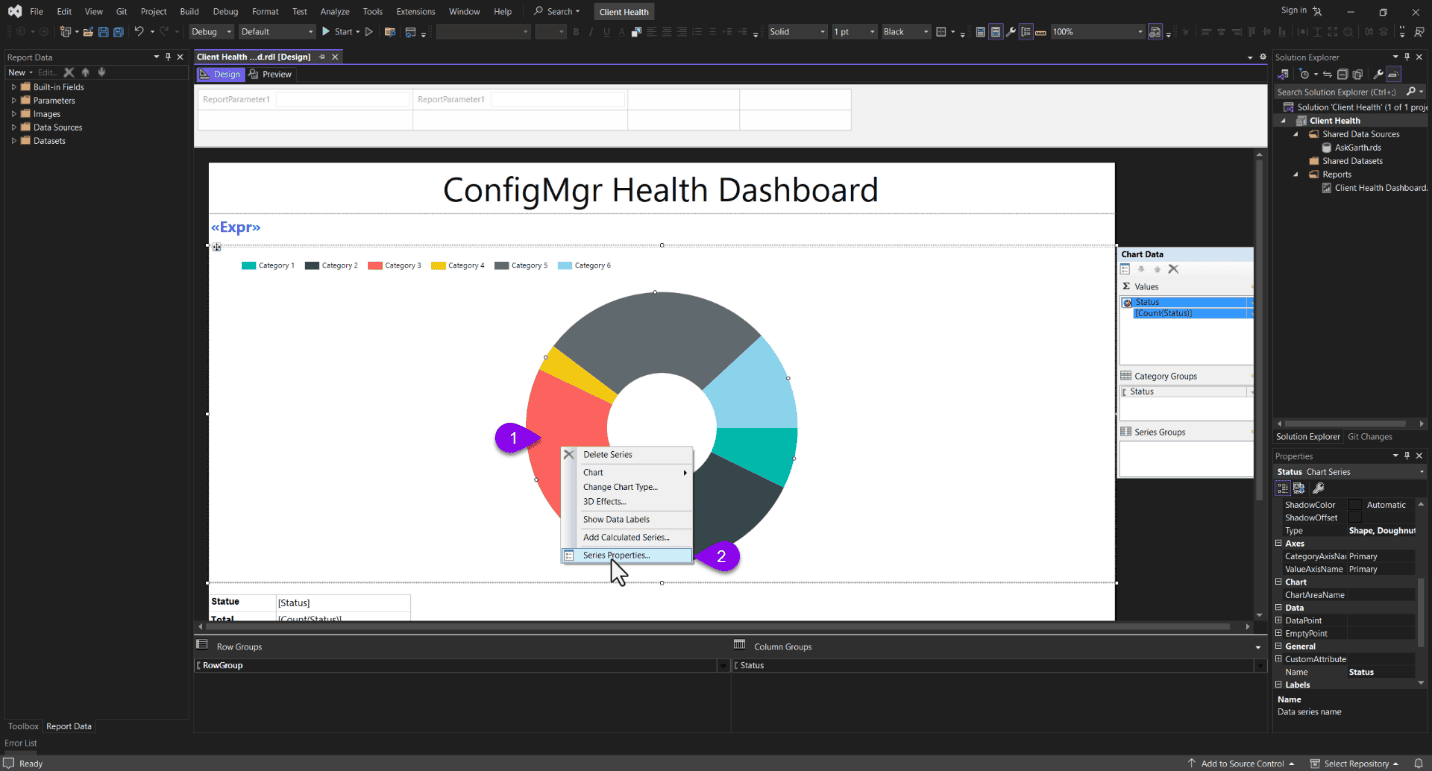
Task: Switch to the Preview tab
Action: tap(270, 74)
